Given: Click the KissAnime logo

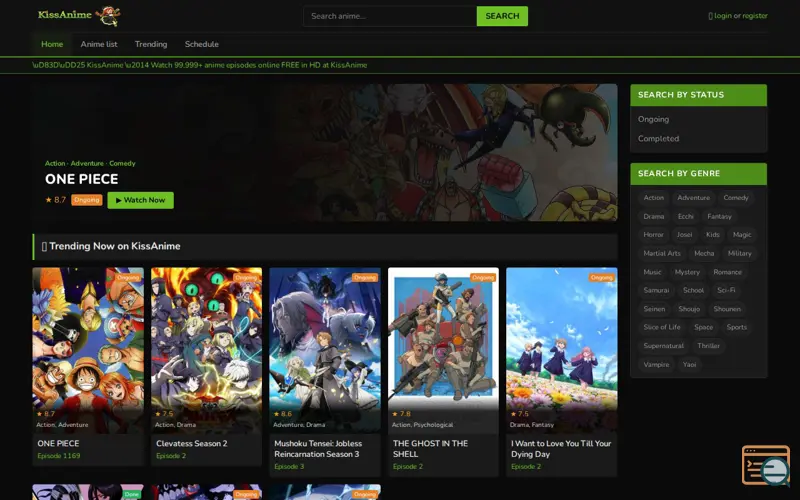Looking at the screenshot, I should [x=79, y=15].
